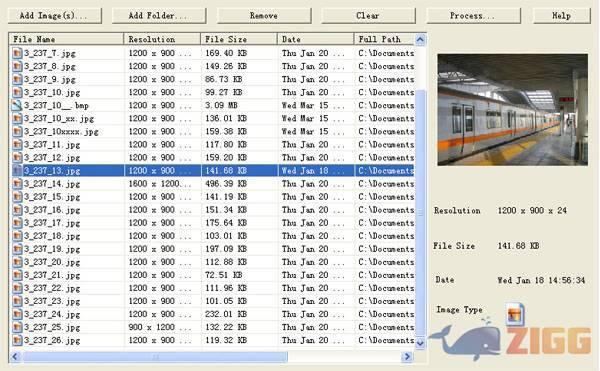Click the file icon of 3_237_17.jpg
Screen dimensions: 600x371
click(17, 223)
